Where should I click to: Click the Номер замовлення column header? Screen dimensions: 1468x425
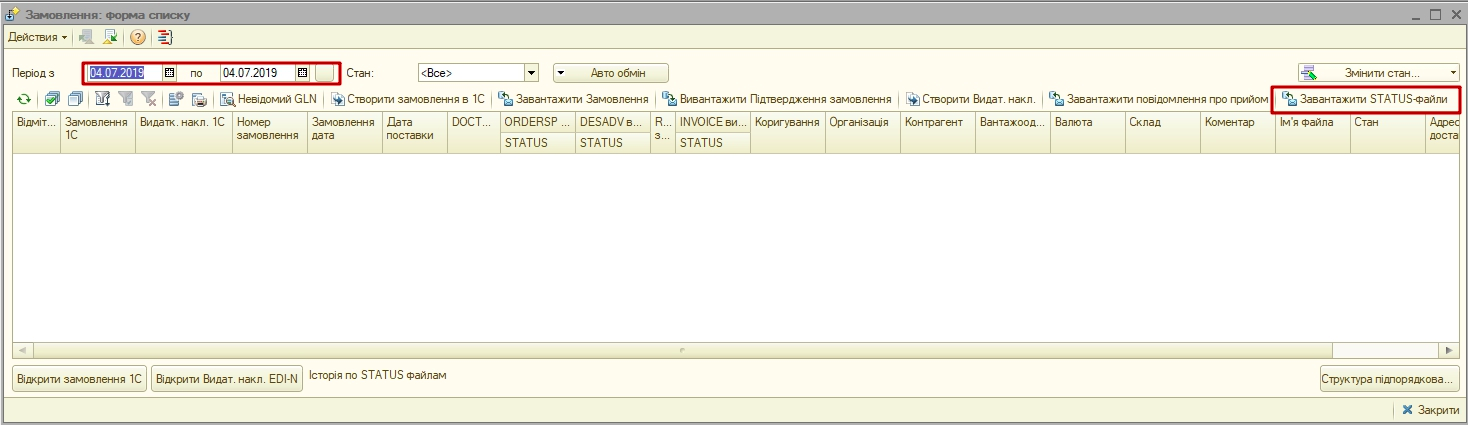click(x=270, y=132)
